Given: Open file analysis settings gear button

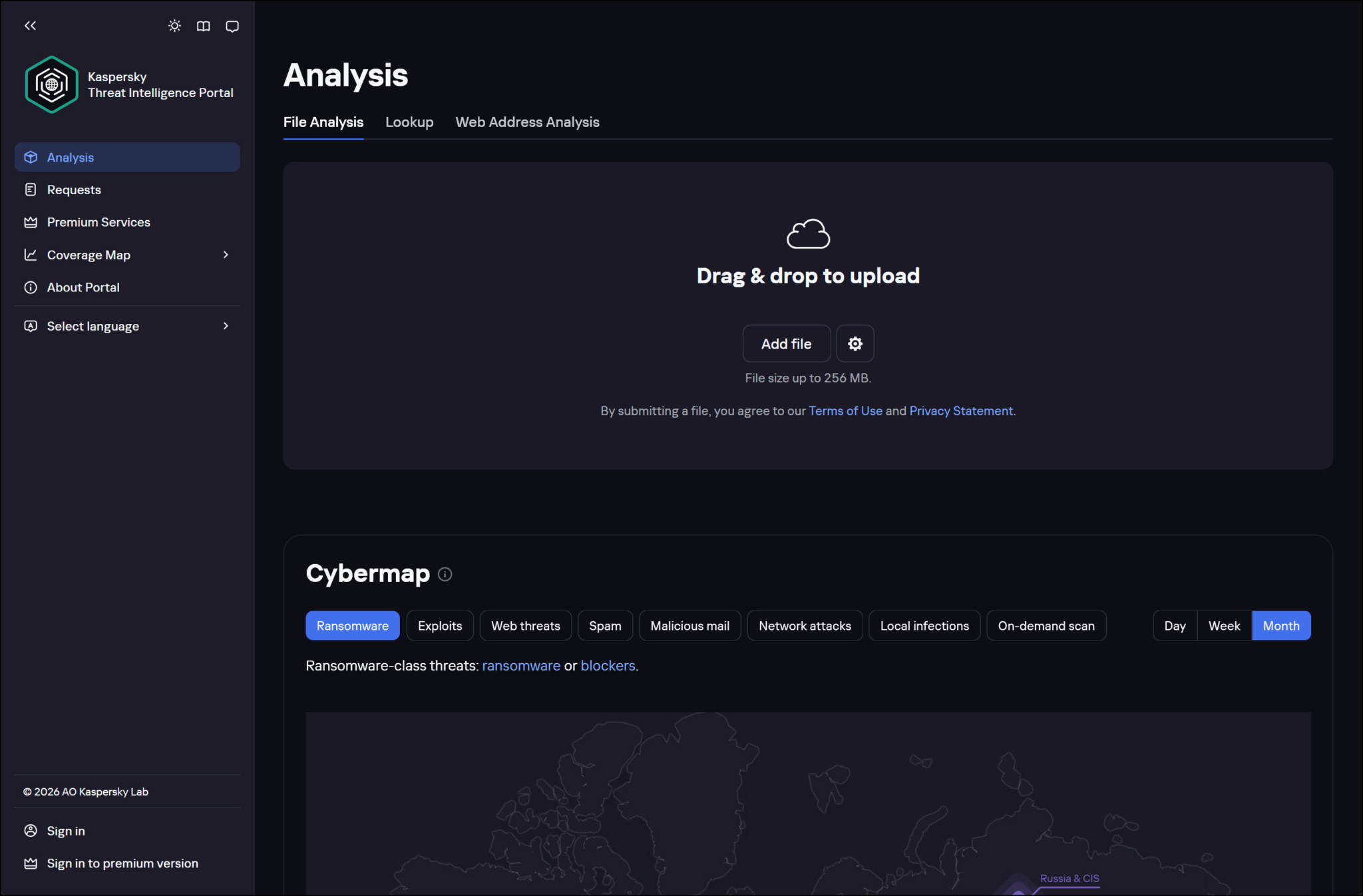Looking at the screenshot, I should 855,343.
